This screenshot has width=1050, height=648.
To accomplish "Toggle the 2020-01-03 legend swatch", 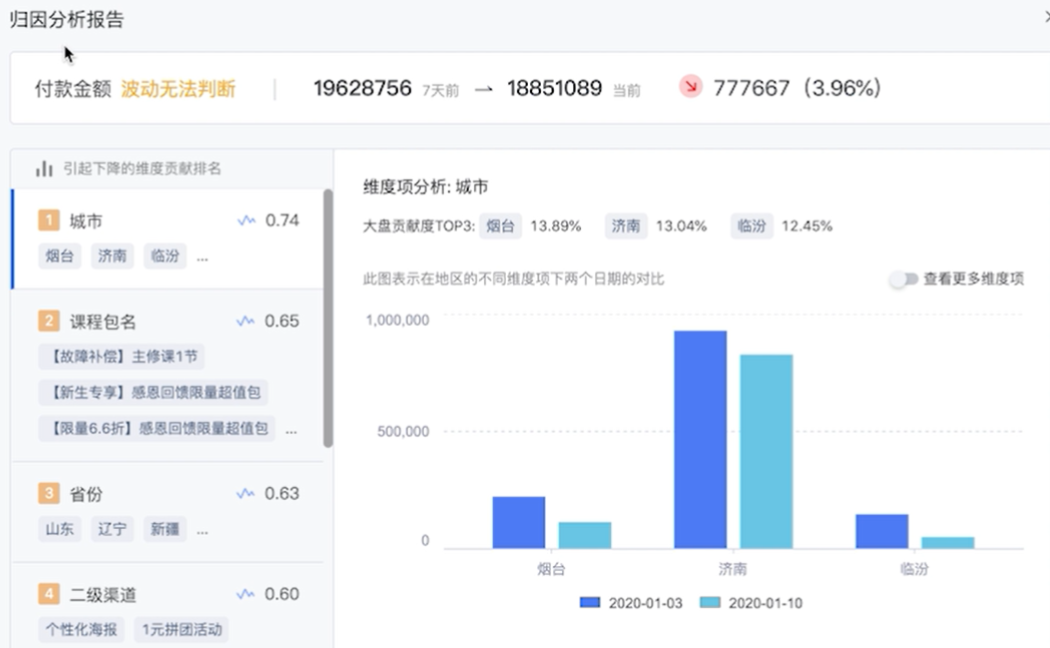I will [x=590, y=602].
